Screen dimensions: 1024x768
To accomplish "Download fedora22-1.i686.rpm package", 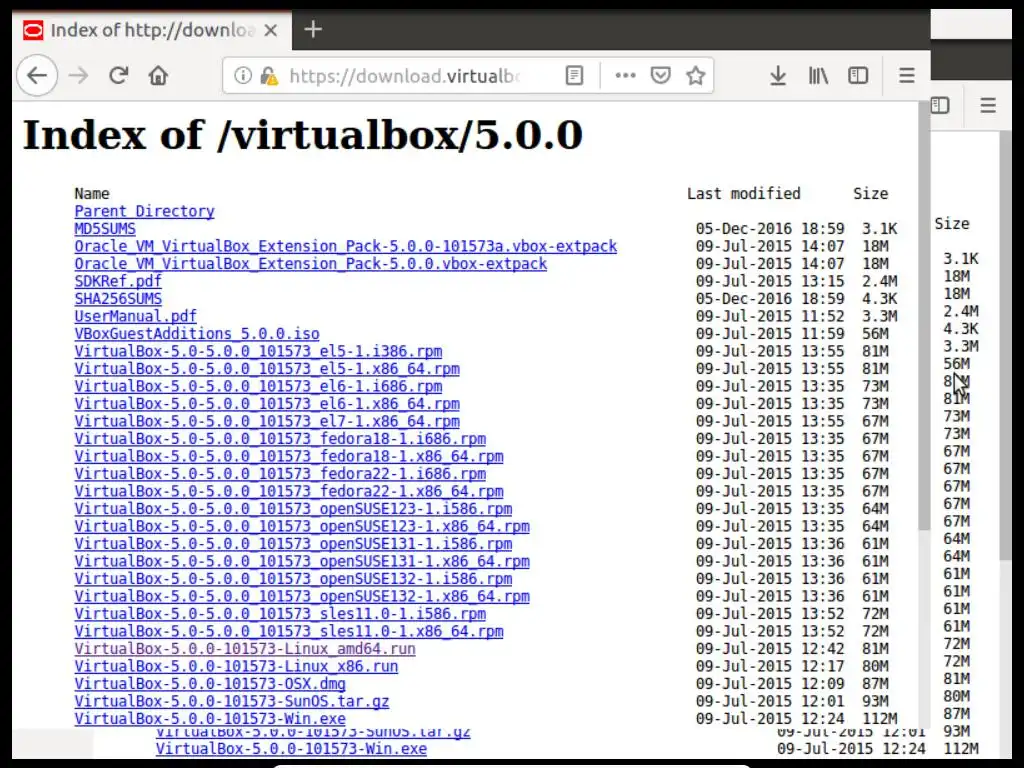I will click(x=280, y=473).
